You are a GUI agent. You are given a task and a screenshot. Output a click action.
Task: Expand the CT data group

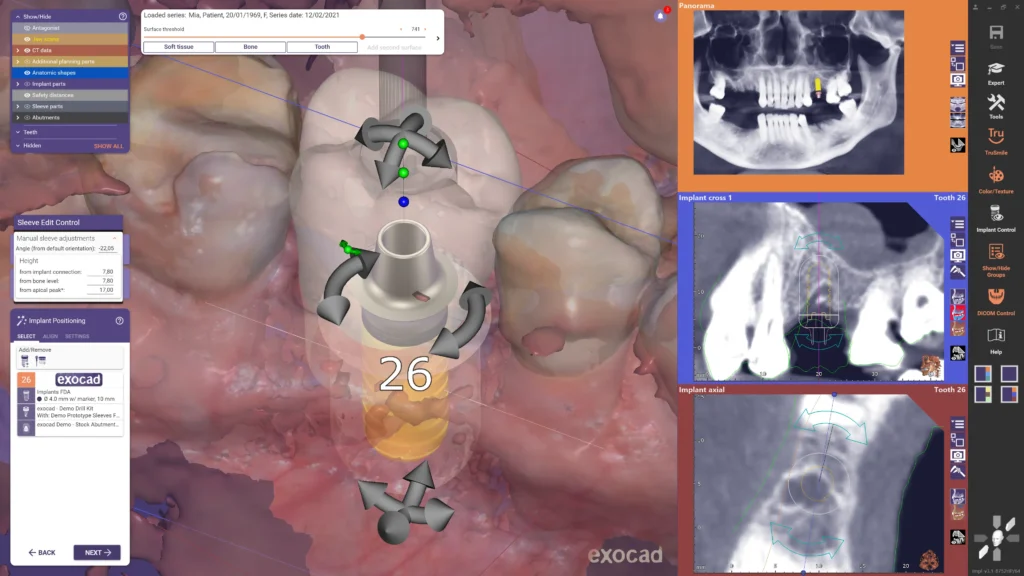(18, 50)
